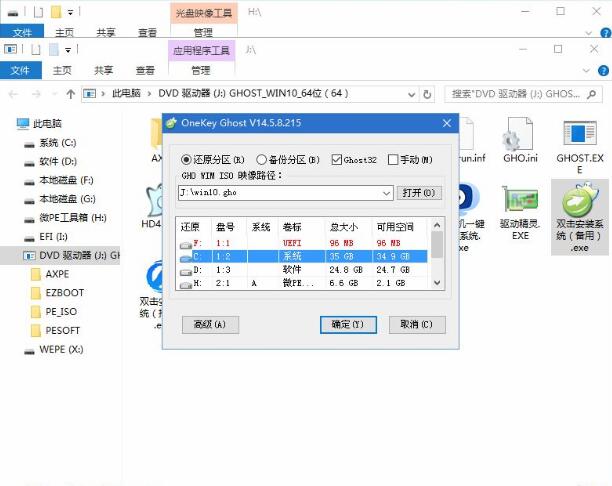
Task: Click the up-directory arrow in address bar
Action: [70, 93]
